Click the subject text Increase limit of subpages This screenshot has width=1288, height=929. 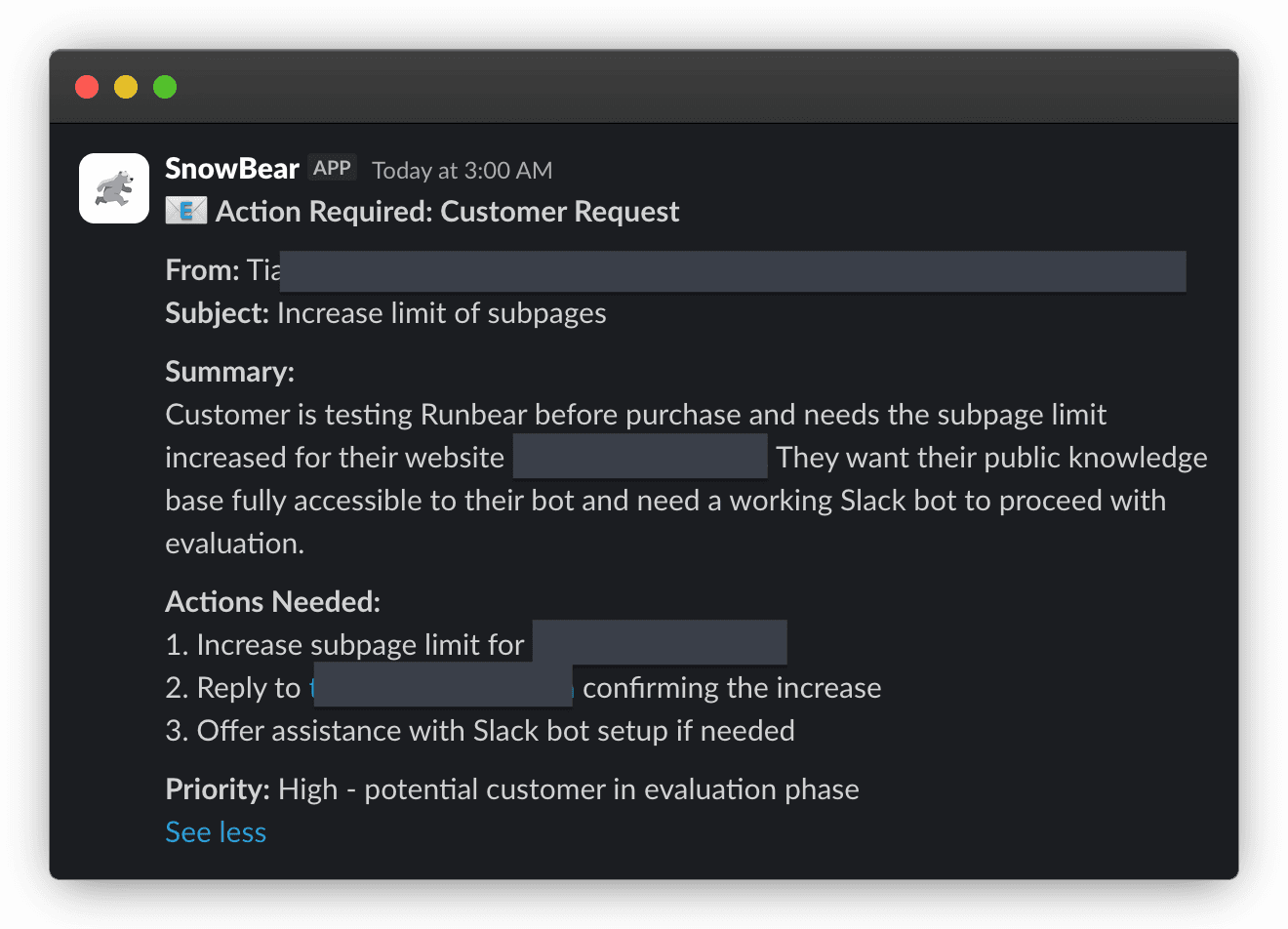[x=441, y=313]
